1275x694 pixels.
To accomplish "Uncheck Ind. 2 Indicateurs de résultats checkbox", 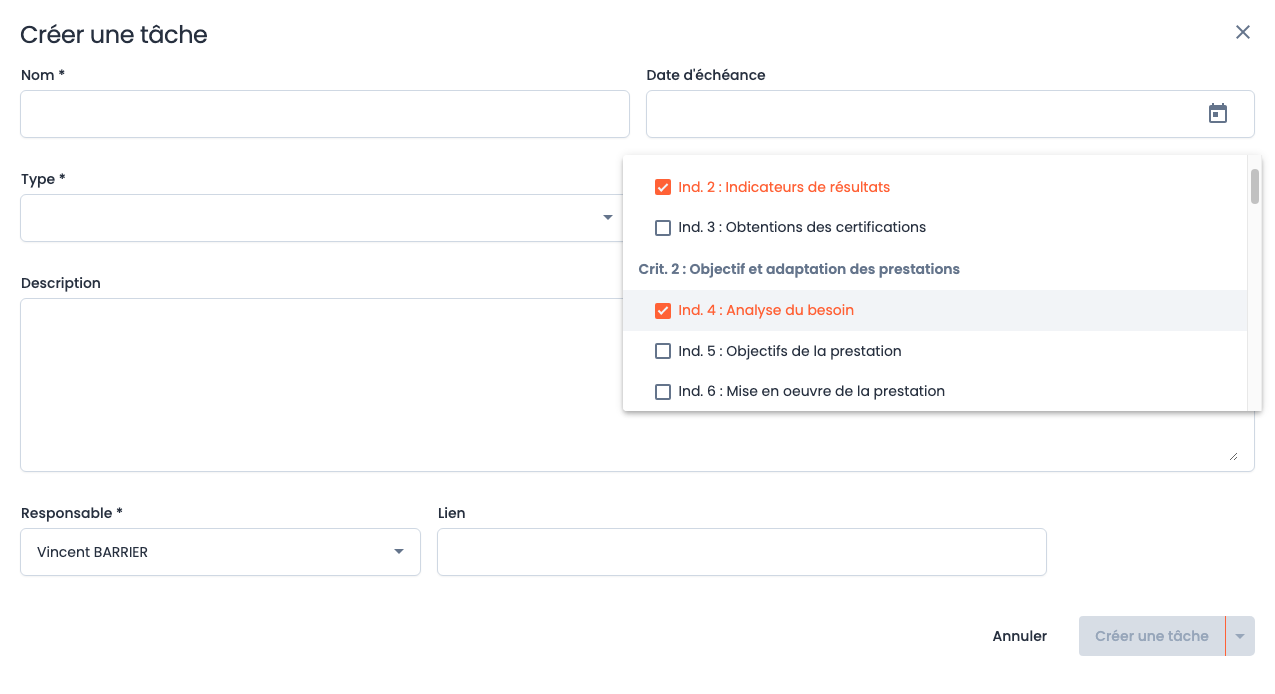I will coord(662,187).
